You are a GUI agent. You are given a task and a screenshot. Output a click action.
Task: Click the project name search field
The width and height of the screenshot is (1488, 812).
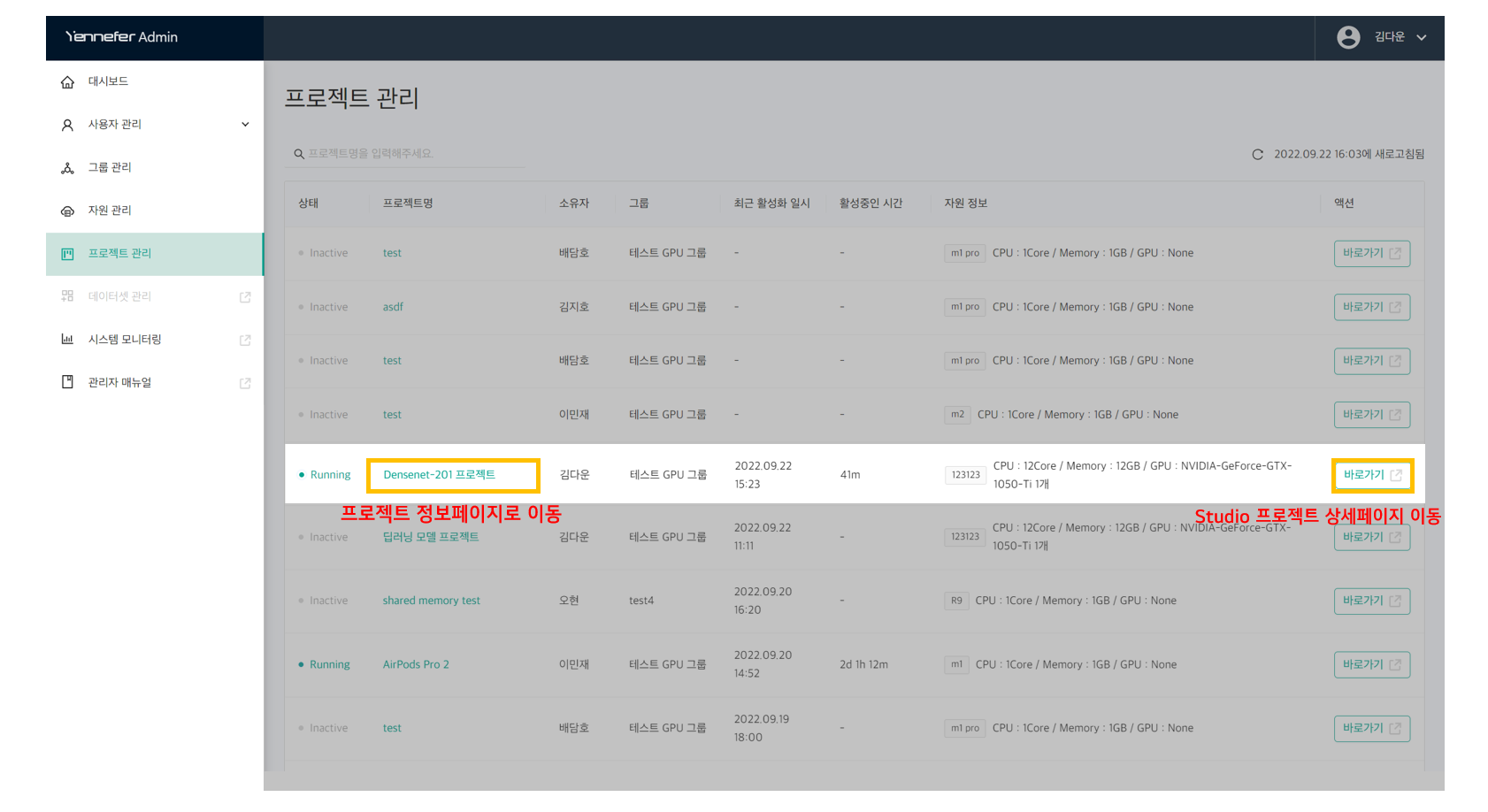(411, 154)
